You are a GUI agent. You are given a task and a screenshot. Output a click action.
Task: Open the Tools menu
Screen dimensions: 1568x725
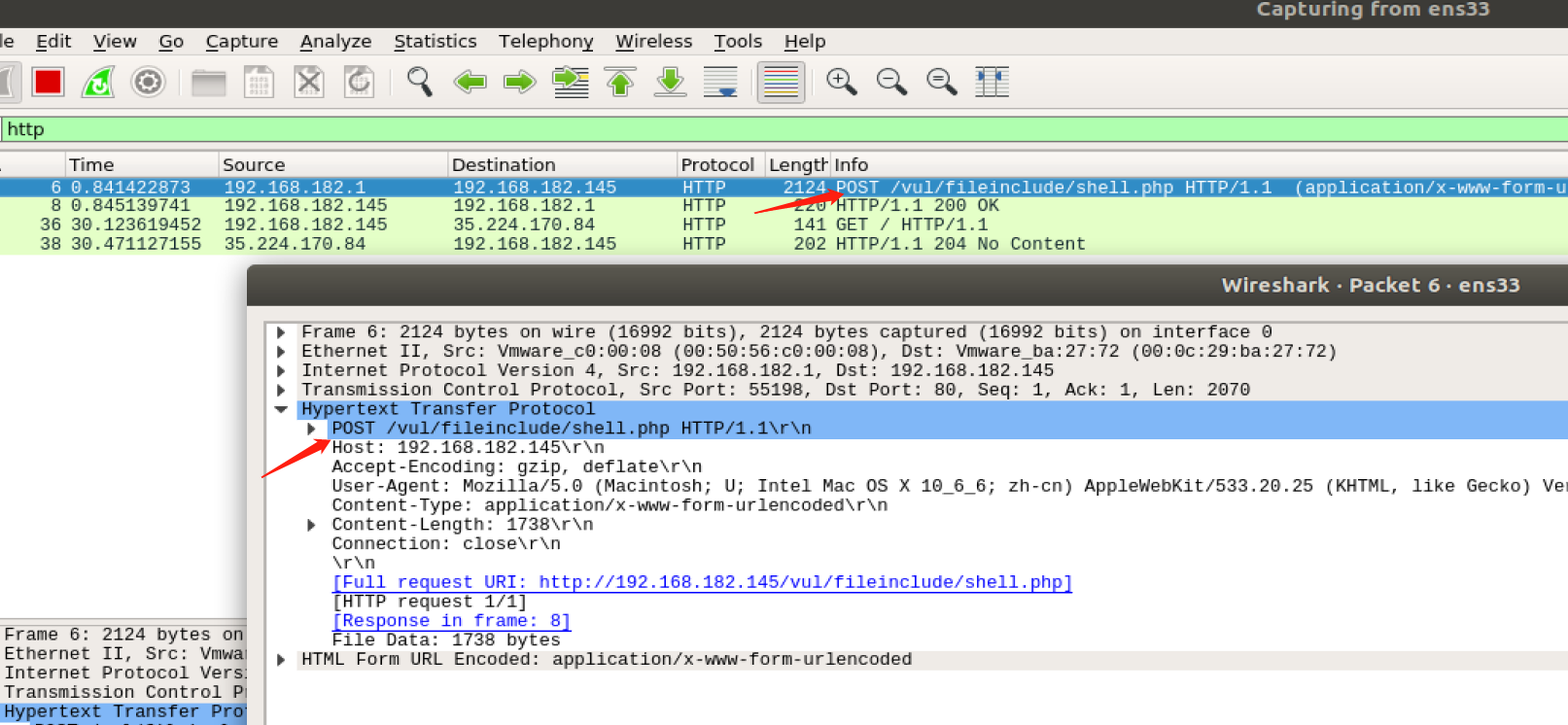click(738, 41)
